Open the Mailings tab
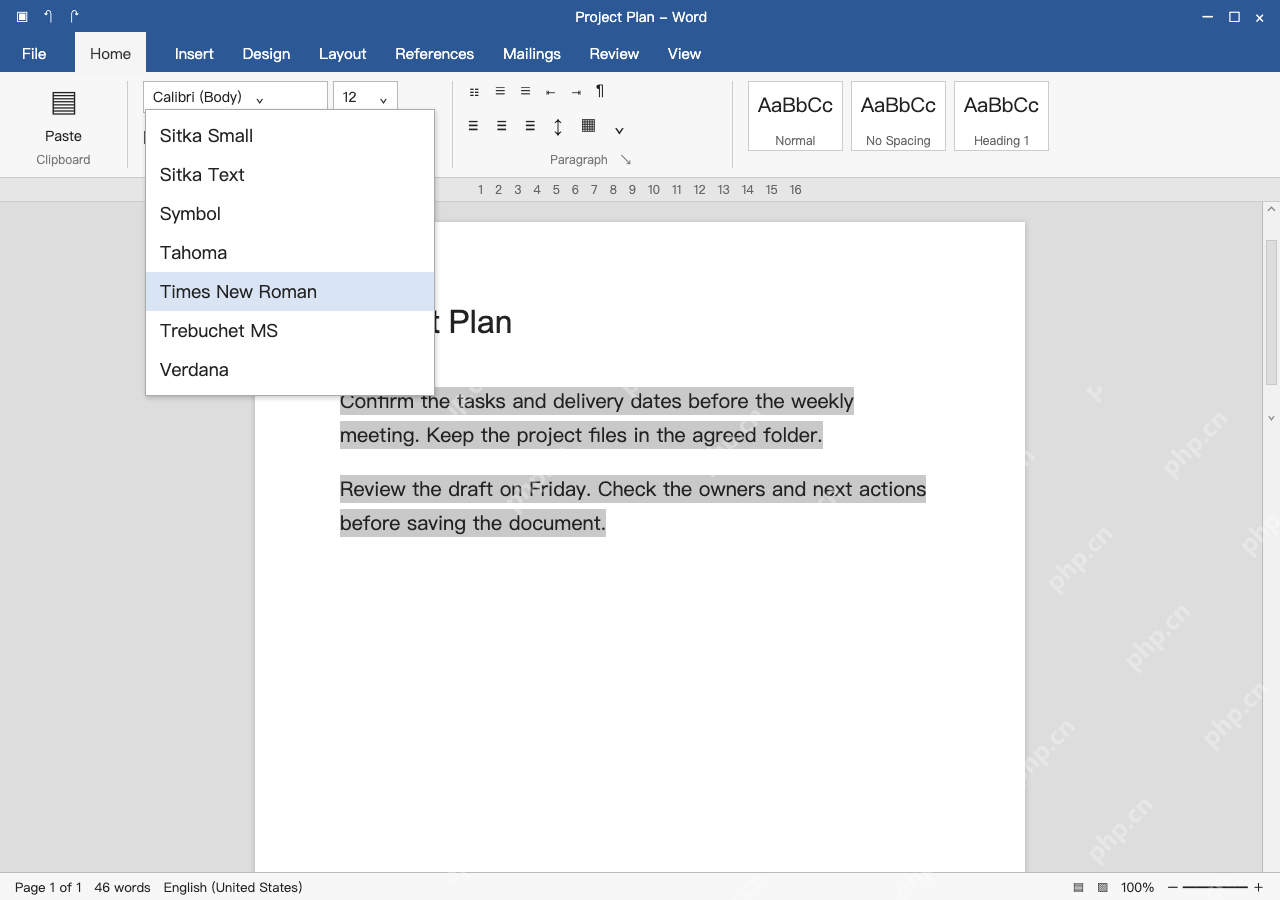This screenshot has width=1280, height=900. coord(532,54)
